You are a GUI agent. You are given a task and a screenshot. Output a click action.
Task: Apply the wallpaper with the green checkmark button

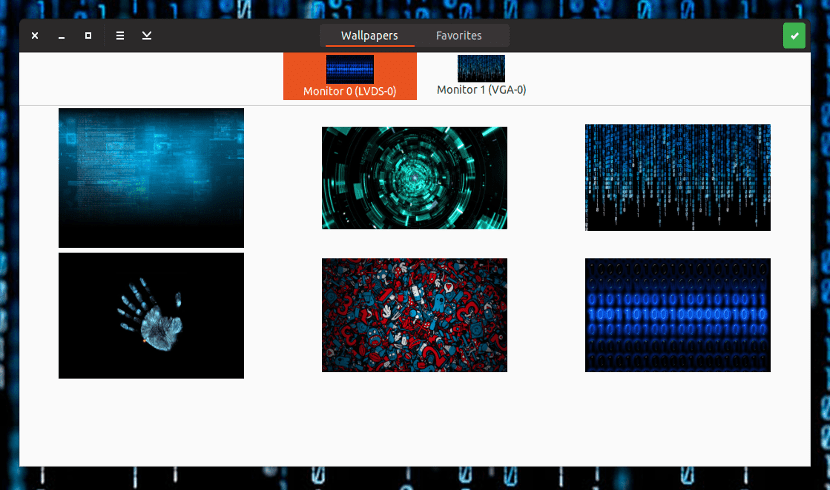click(x=794, y=36)
